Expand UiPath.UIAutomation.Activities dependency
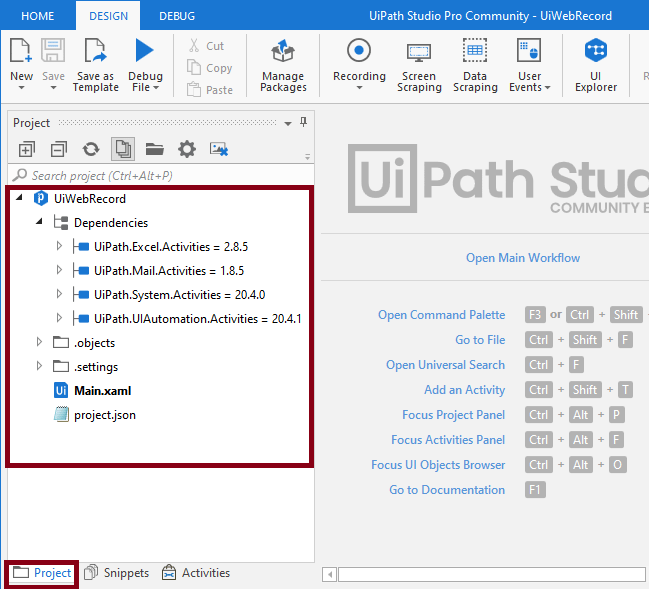The width and height of the screenshot is (649, 589). click(x=59, y=318)
